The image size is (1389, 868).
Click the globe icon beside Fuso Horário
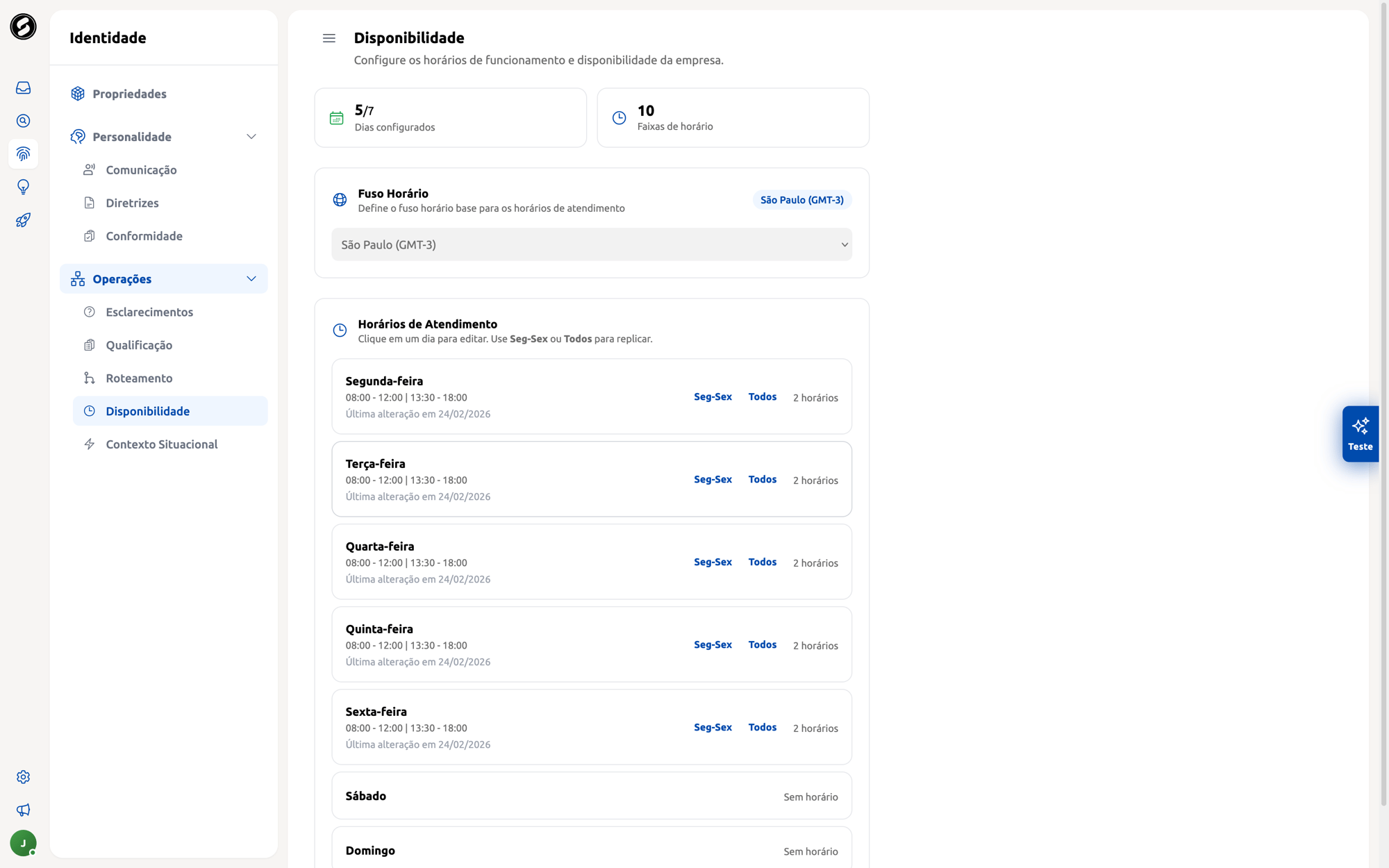click(x=340, y=200)
